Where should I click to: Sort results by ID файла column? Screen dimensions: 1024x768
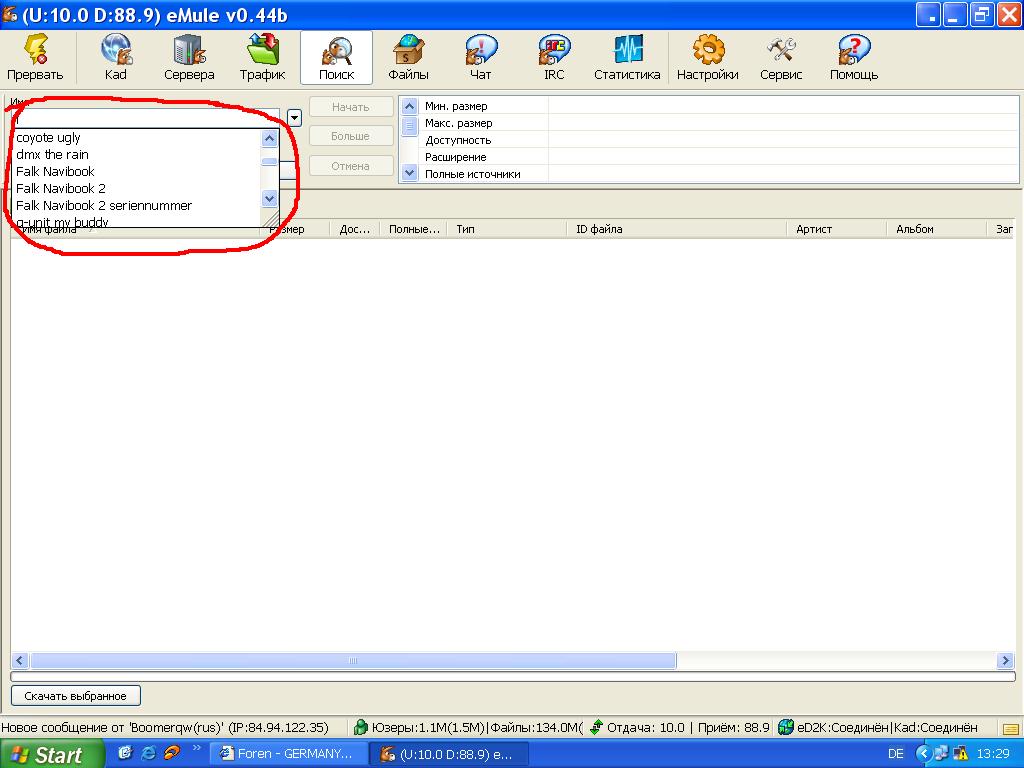coord(600,229)
